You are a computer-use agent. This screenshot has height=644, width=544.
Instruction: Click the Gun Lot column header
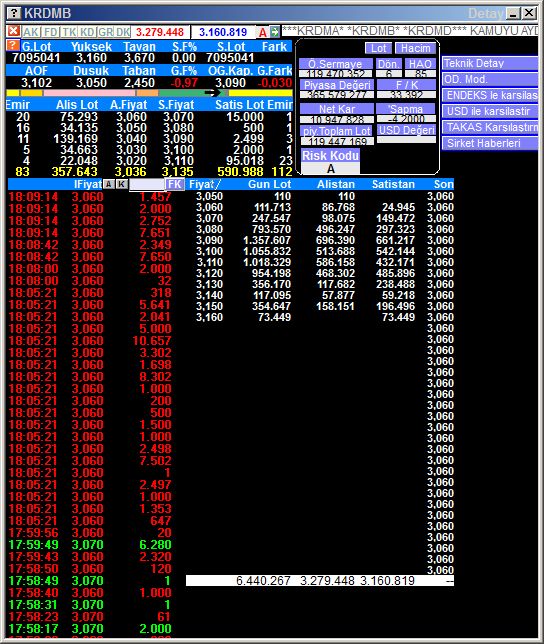(x=269, y=184)
